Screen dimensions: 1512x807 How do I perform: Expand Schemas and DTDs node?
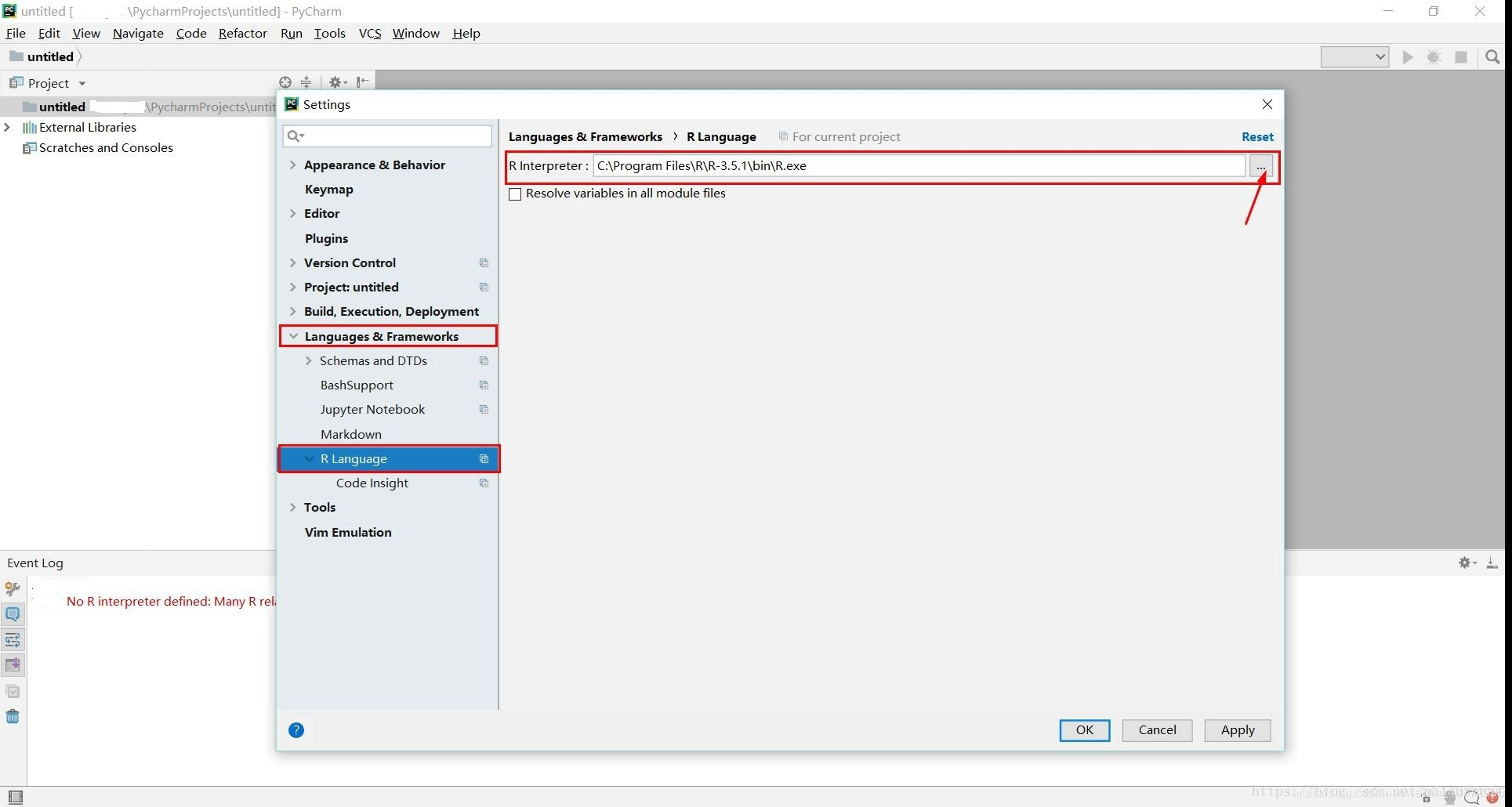[x=309, y=360]
